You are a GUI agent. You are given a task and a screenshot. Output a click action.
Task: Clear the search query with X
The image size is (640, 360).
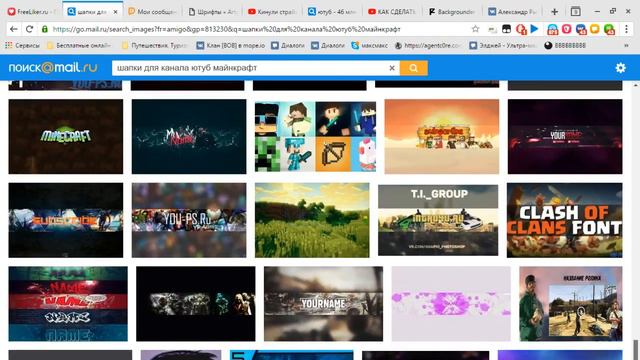click(392, 68)
